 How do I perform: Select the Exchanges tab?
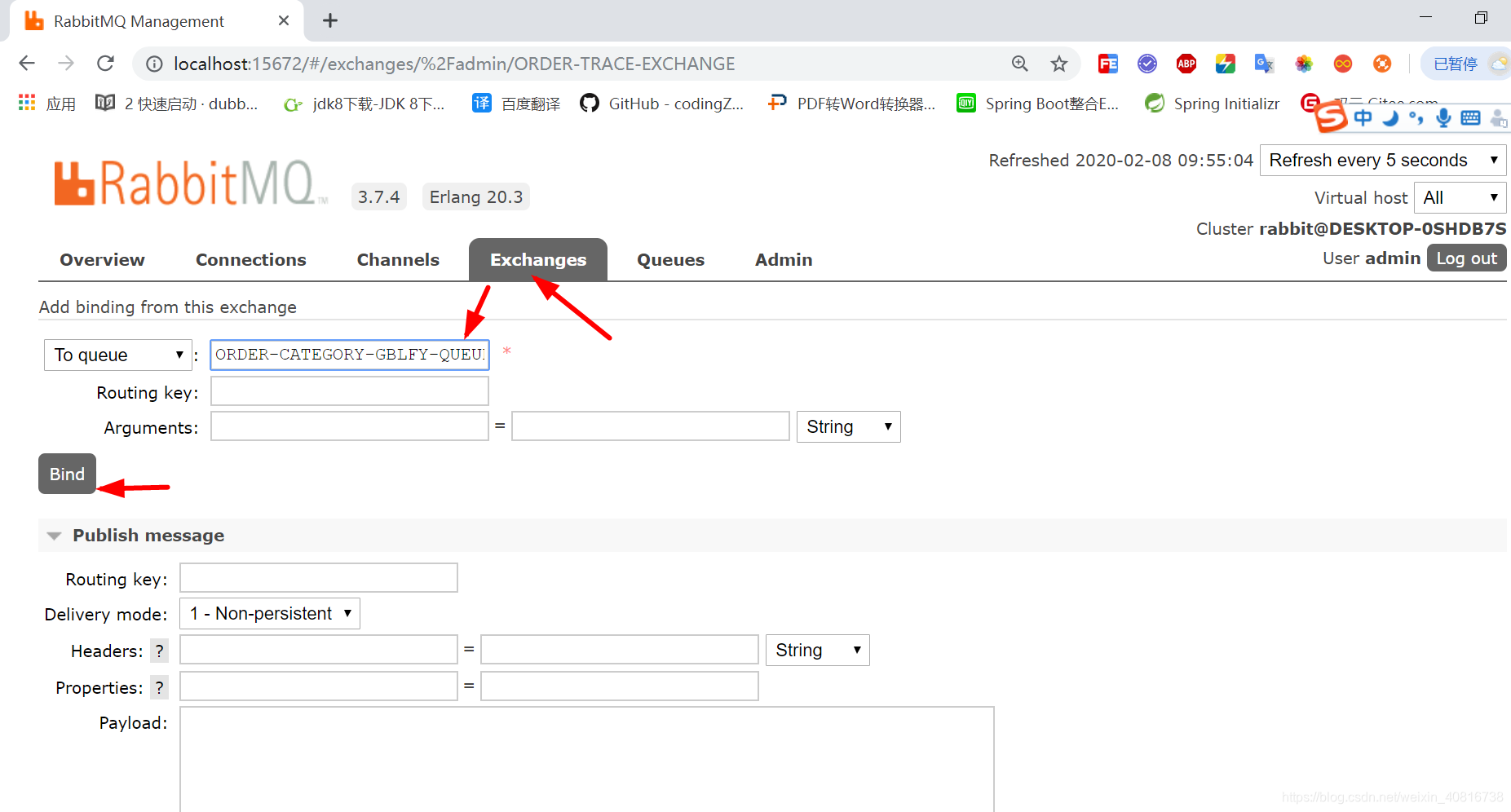pos(538,259)
